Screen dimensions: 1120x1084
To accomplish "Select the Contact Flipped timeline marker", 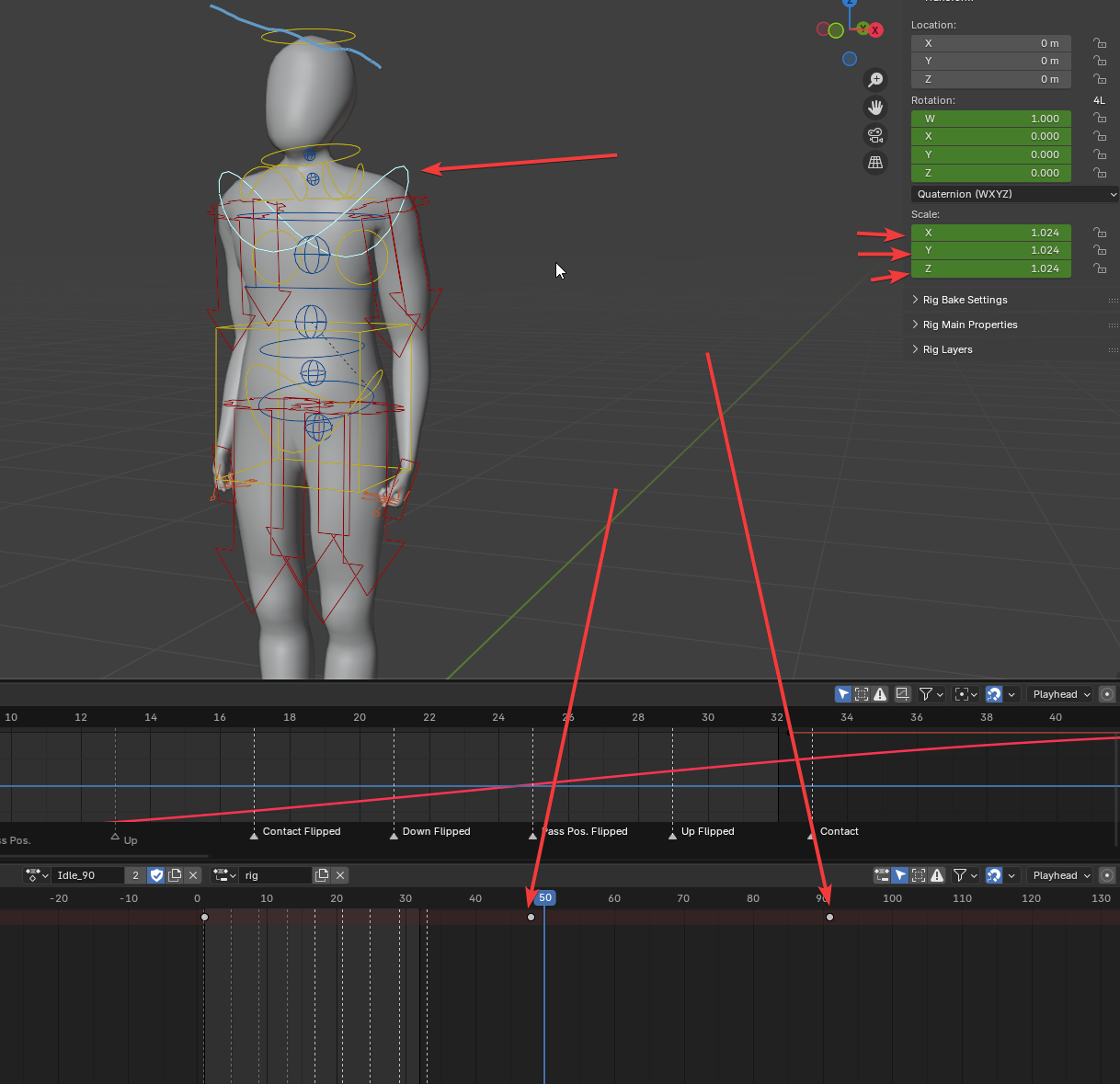I will [255, 835].
